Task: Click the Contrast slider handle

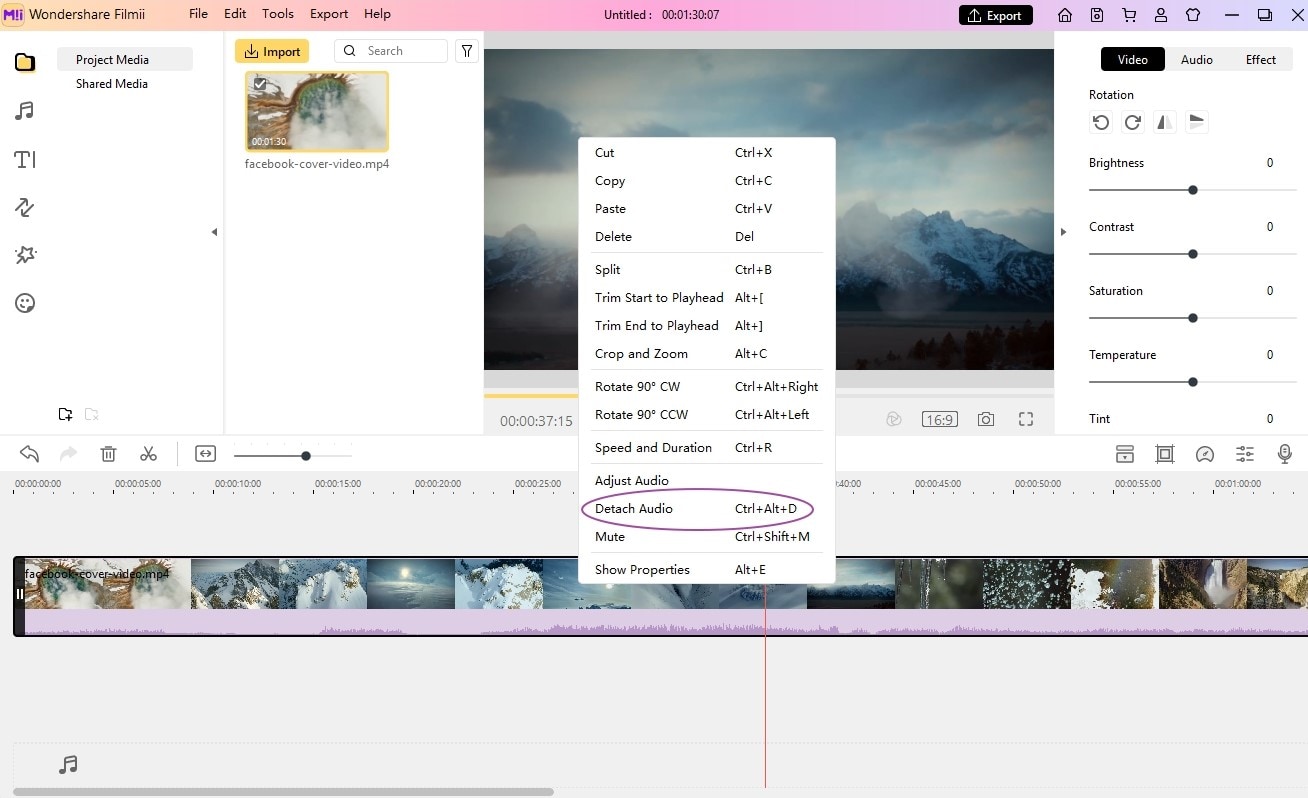Action: point(1193,254)
